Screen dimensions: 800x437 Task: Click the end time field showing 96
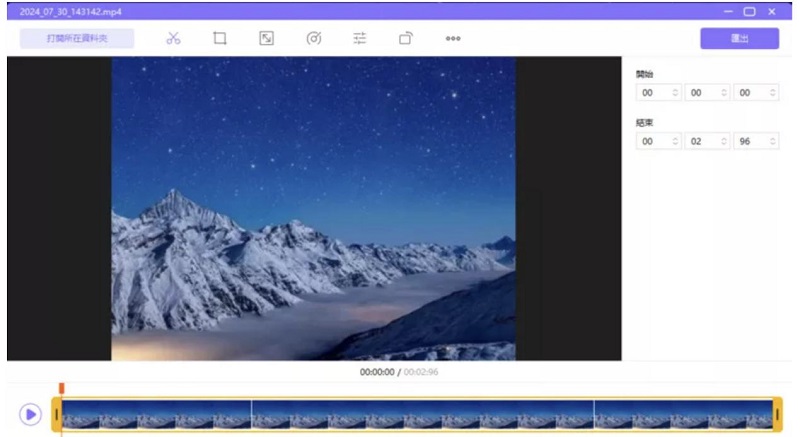click(756, 141)
